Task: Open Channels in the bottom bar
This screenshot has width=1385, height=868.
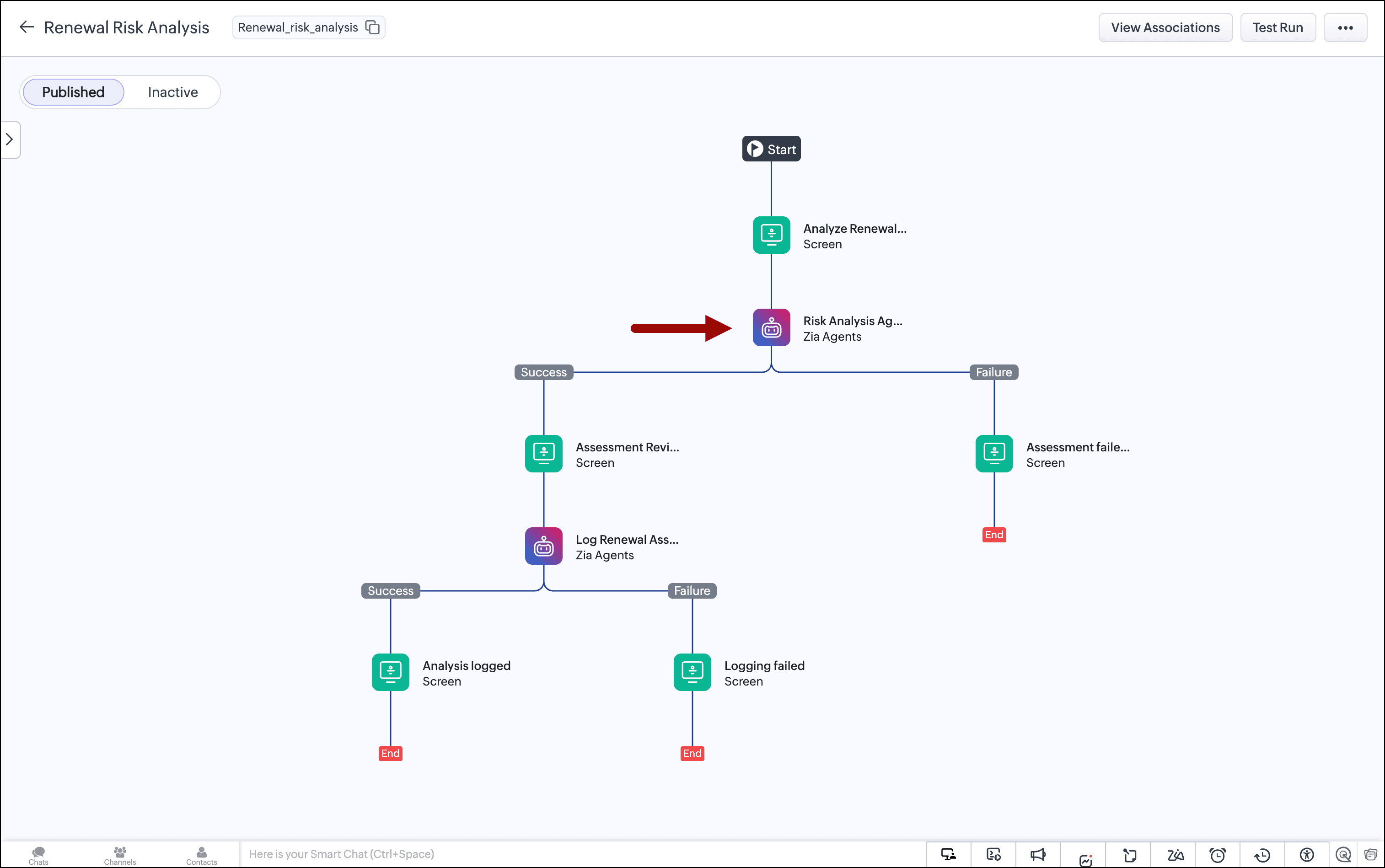Action: [119, 855]
